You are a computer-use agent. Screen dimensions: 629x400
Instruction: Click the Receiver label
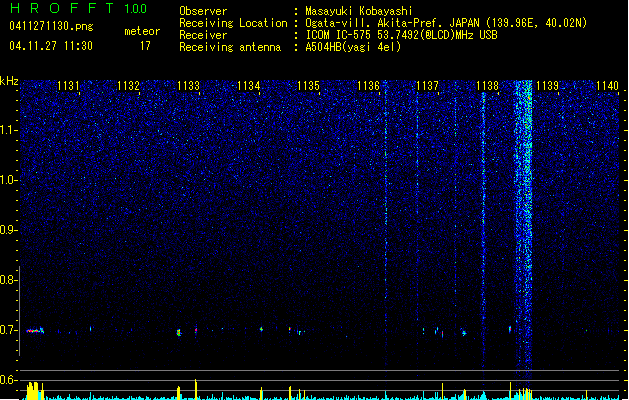pos(203,35)
